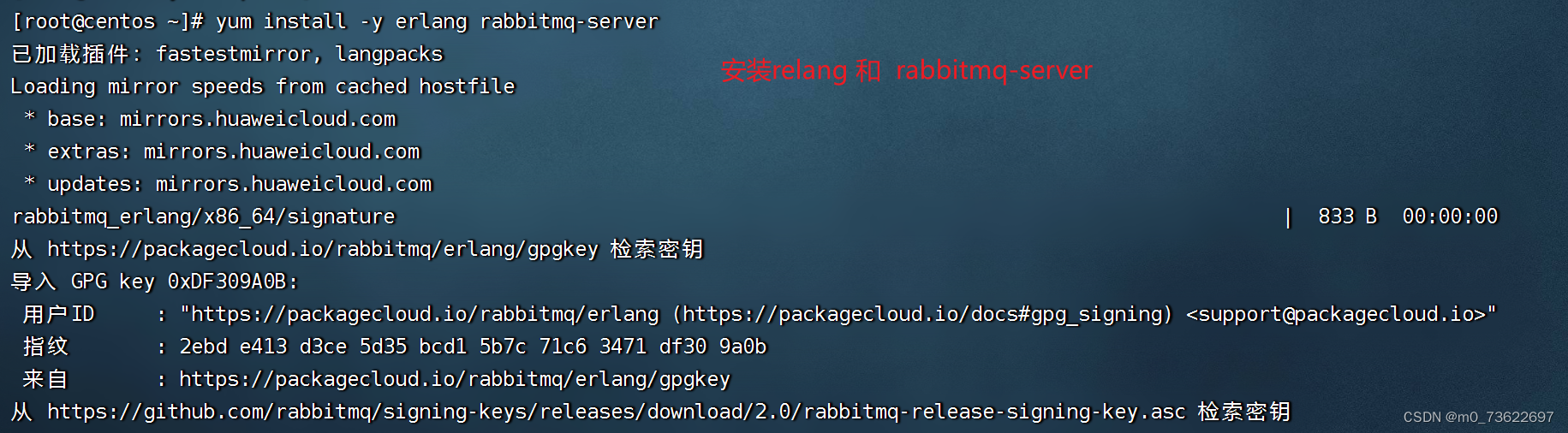Select the red annotation text rabbitmq-server
The height and width of the screenshot is (433, 1568).
coord(993,70)
